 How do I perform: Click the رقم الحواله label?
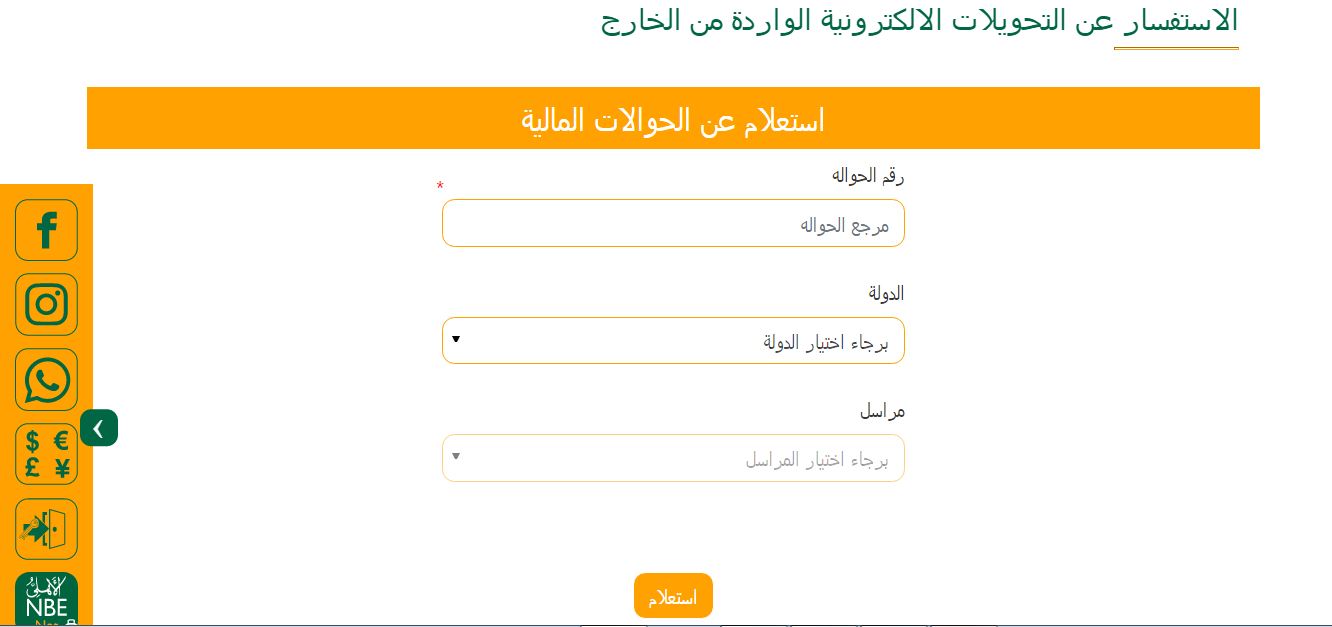(867, 176)
